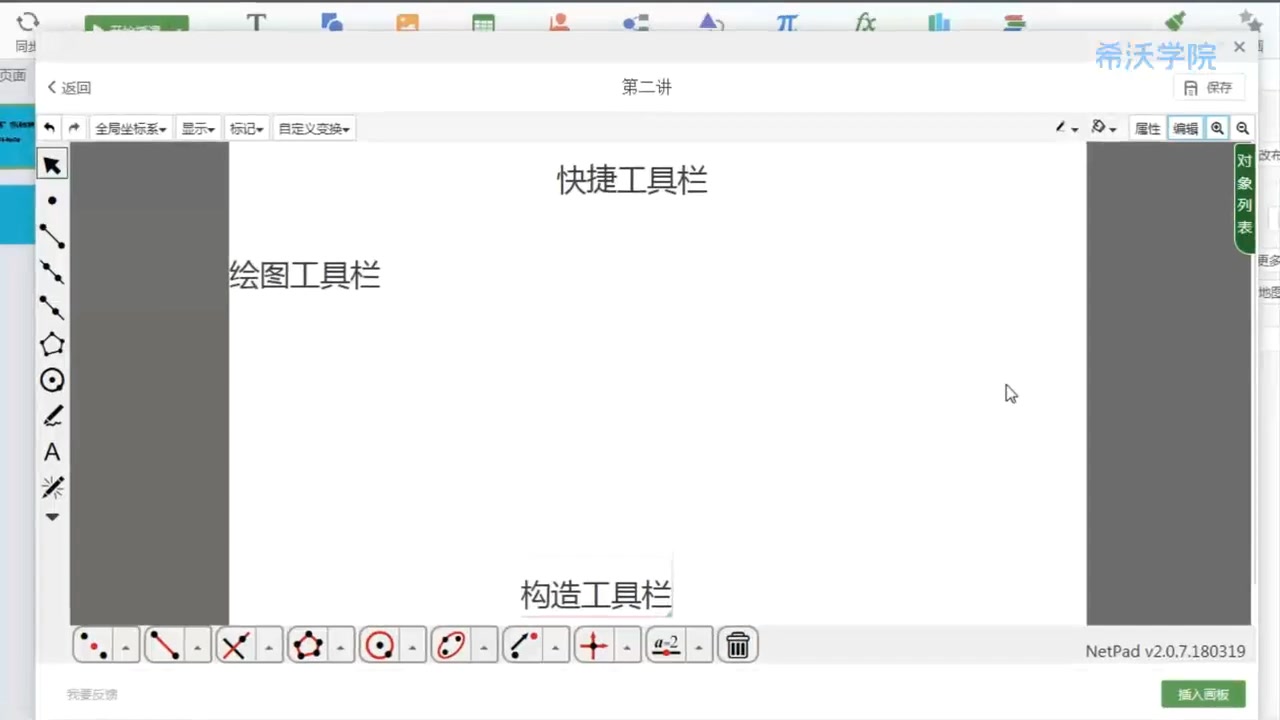The width and height of the screenshot is (1280, 720).
Task: Expand options beside vector transformation tool
Action: click(555, 647)
